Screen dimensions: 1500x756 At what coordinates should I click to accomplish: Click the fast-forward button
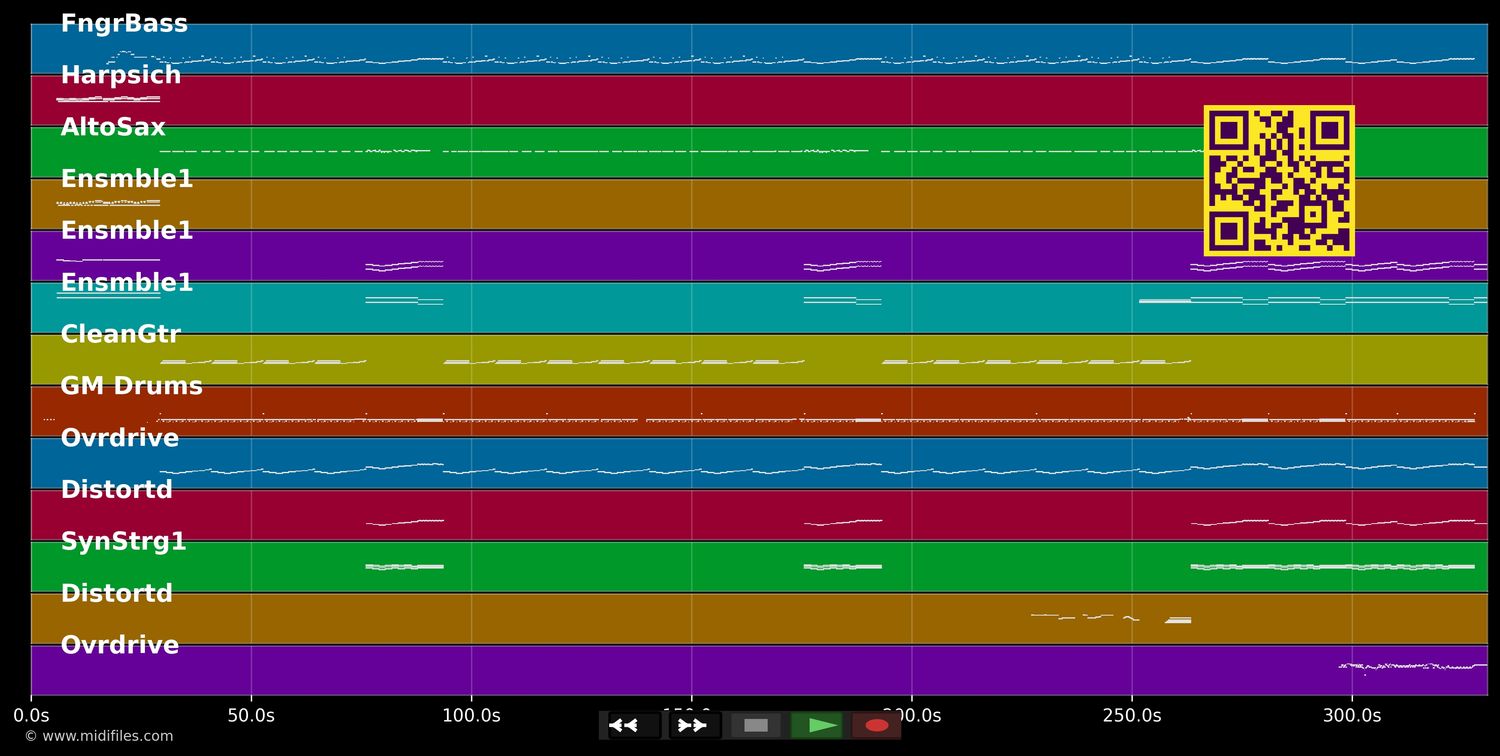692,725
